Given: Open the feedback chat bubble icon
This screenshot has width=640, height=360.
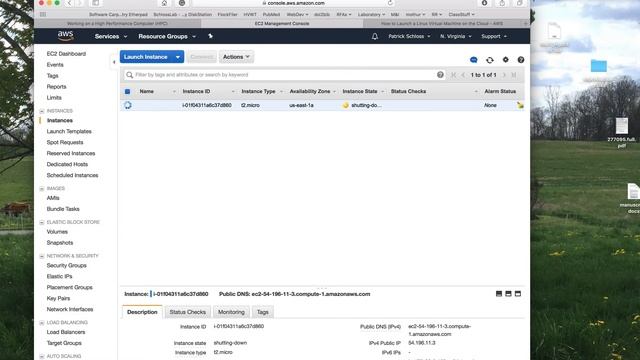Looking at the screenshot, I should [473, 60].
